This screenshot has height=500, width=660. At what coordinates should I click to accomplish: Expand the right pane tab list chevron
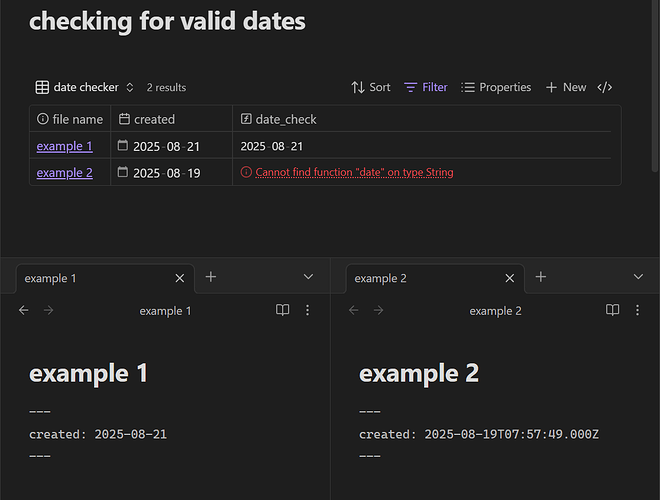638,277
